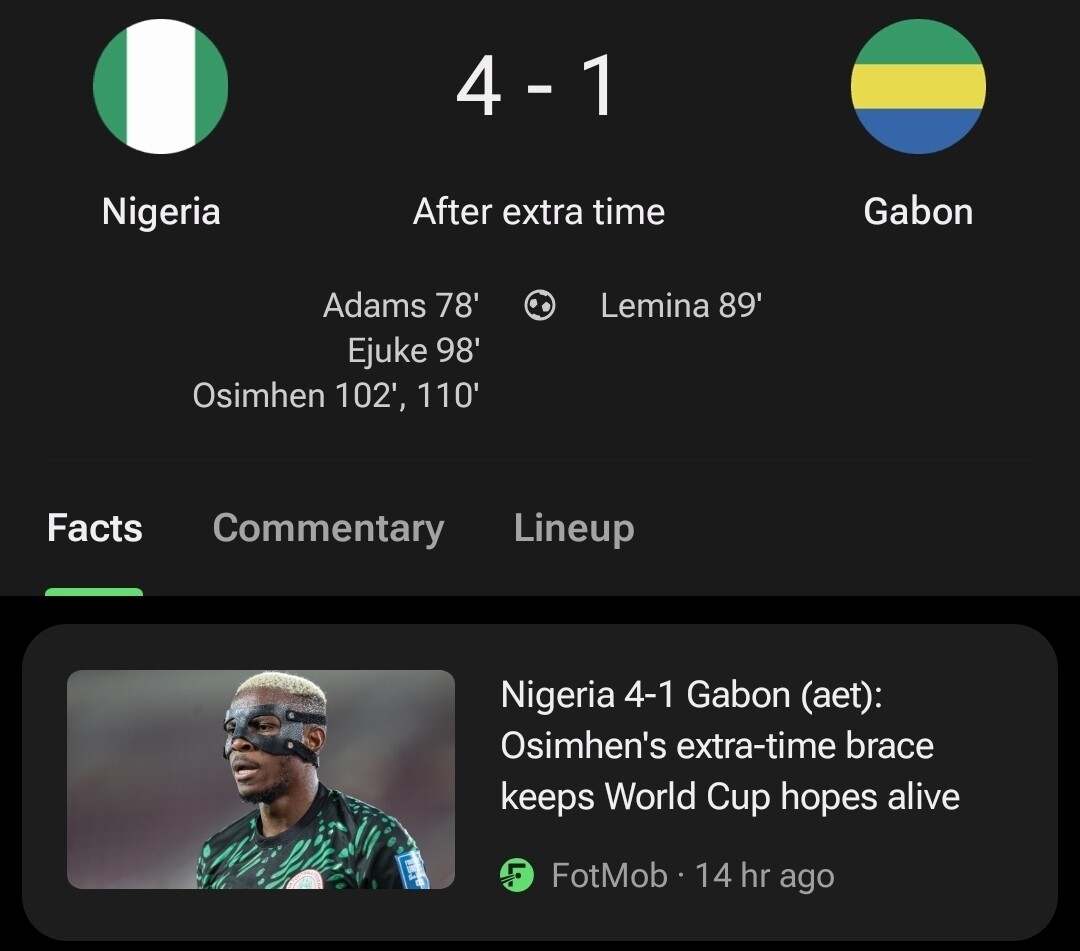This screenshot has height=951, width=1080.
Task: Click the 4 - 1 score
Action: point(537,87)
